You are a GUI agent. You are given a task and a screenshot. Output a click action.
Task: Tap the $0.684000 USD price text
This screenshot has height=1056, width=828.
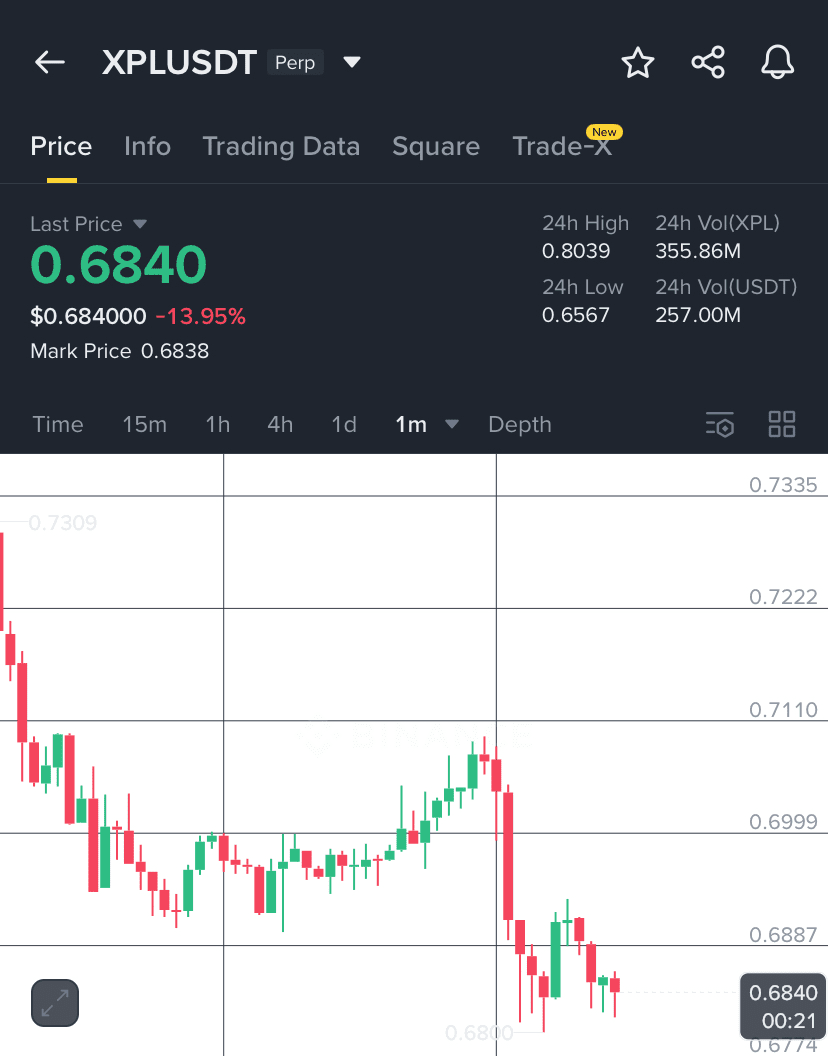[x=88, y=316]
